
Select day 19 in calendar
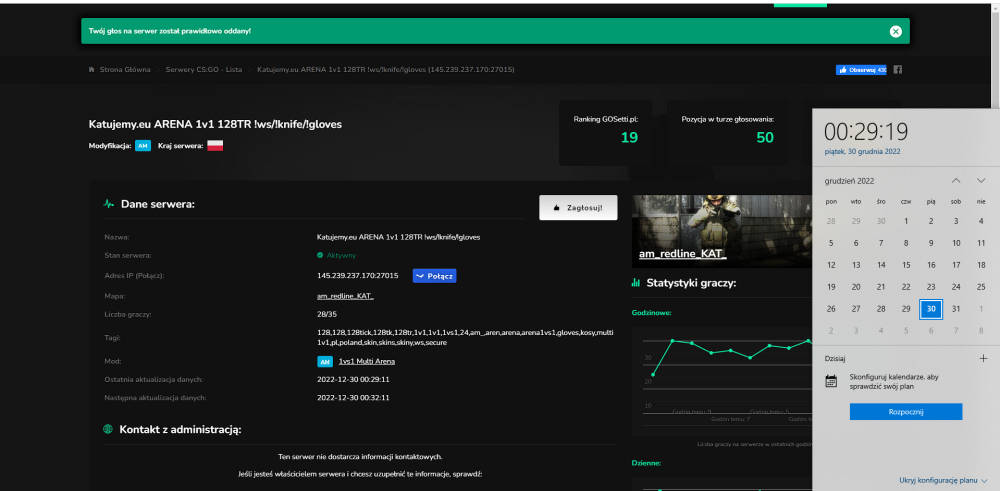tap(831, 287)
